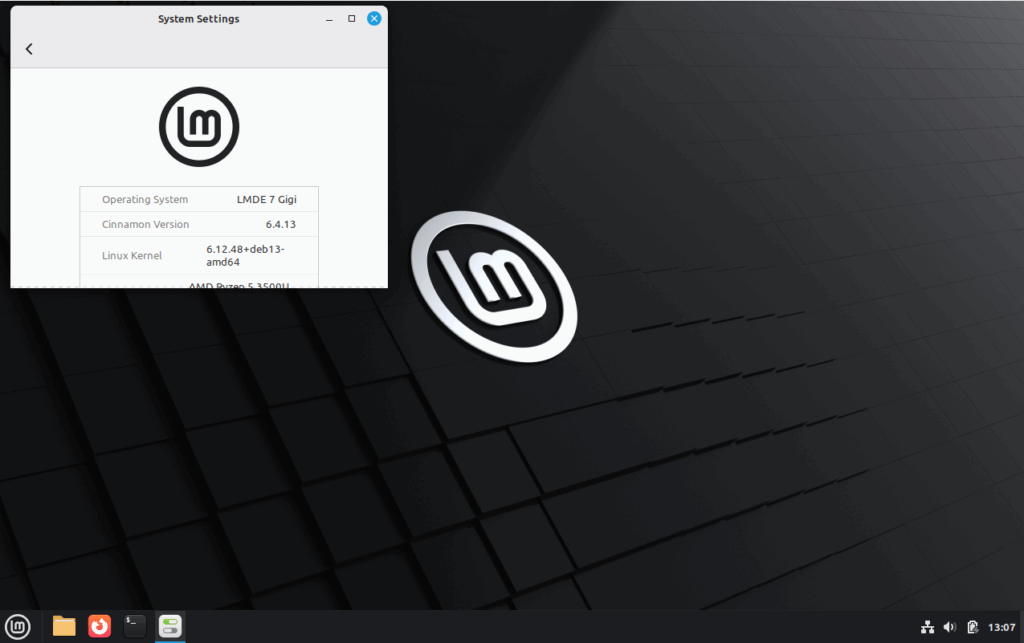Select the 'LMDE 7 Gigi' value
1024x643 pixels.
266,199
